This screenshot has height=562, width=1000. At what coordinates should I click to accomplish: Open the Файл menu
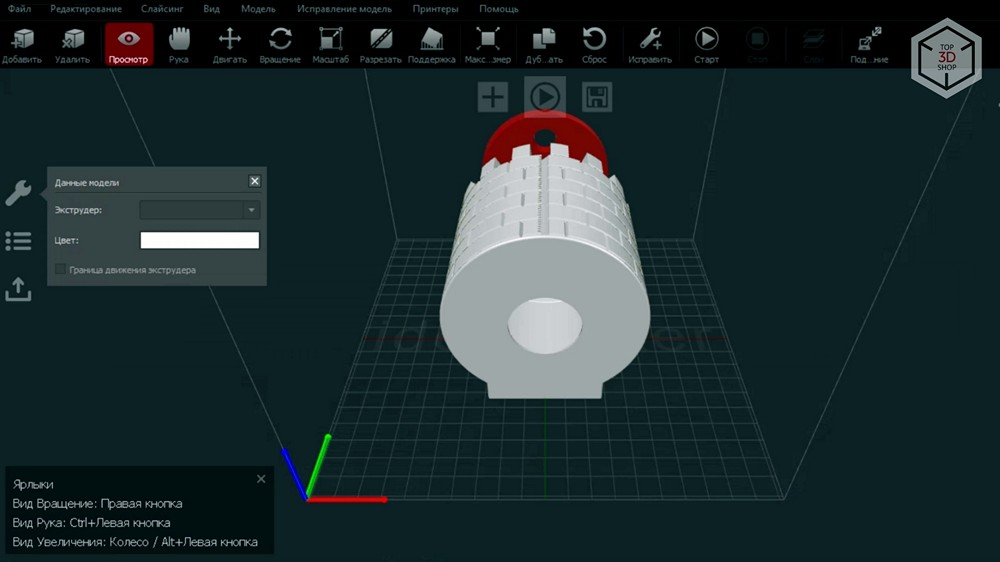tap(19, 9)
